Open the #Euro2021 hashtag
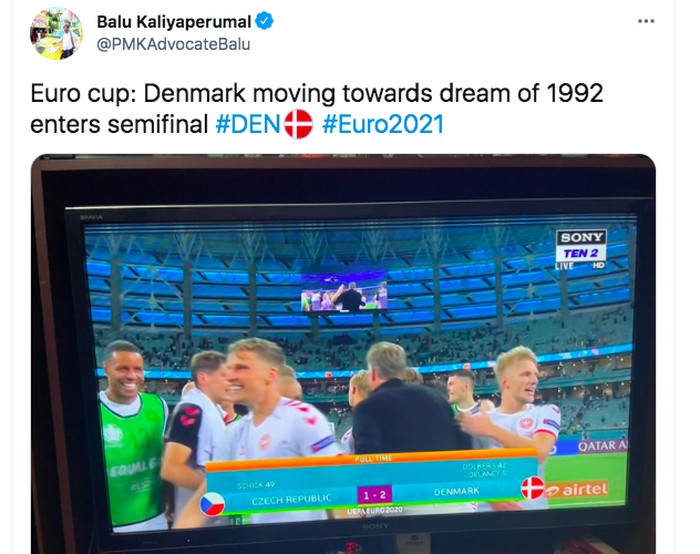This screenshot has height=554, width=700. pos(383,124)
